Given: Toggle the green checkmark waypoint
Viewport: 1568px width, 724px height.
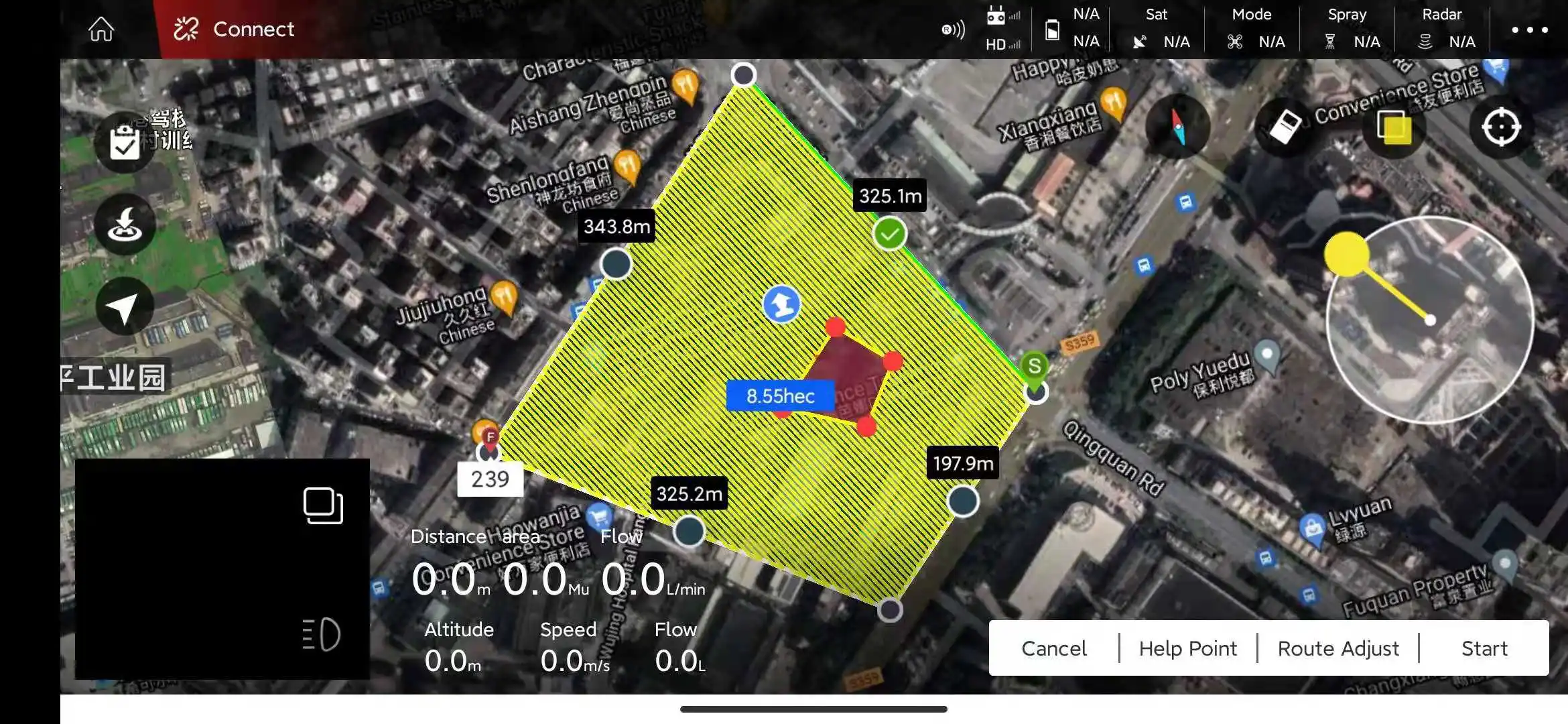Looking at the screenshot, I should coord(890,234).
